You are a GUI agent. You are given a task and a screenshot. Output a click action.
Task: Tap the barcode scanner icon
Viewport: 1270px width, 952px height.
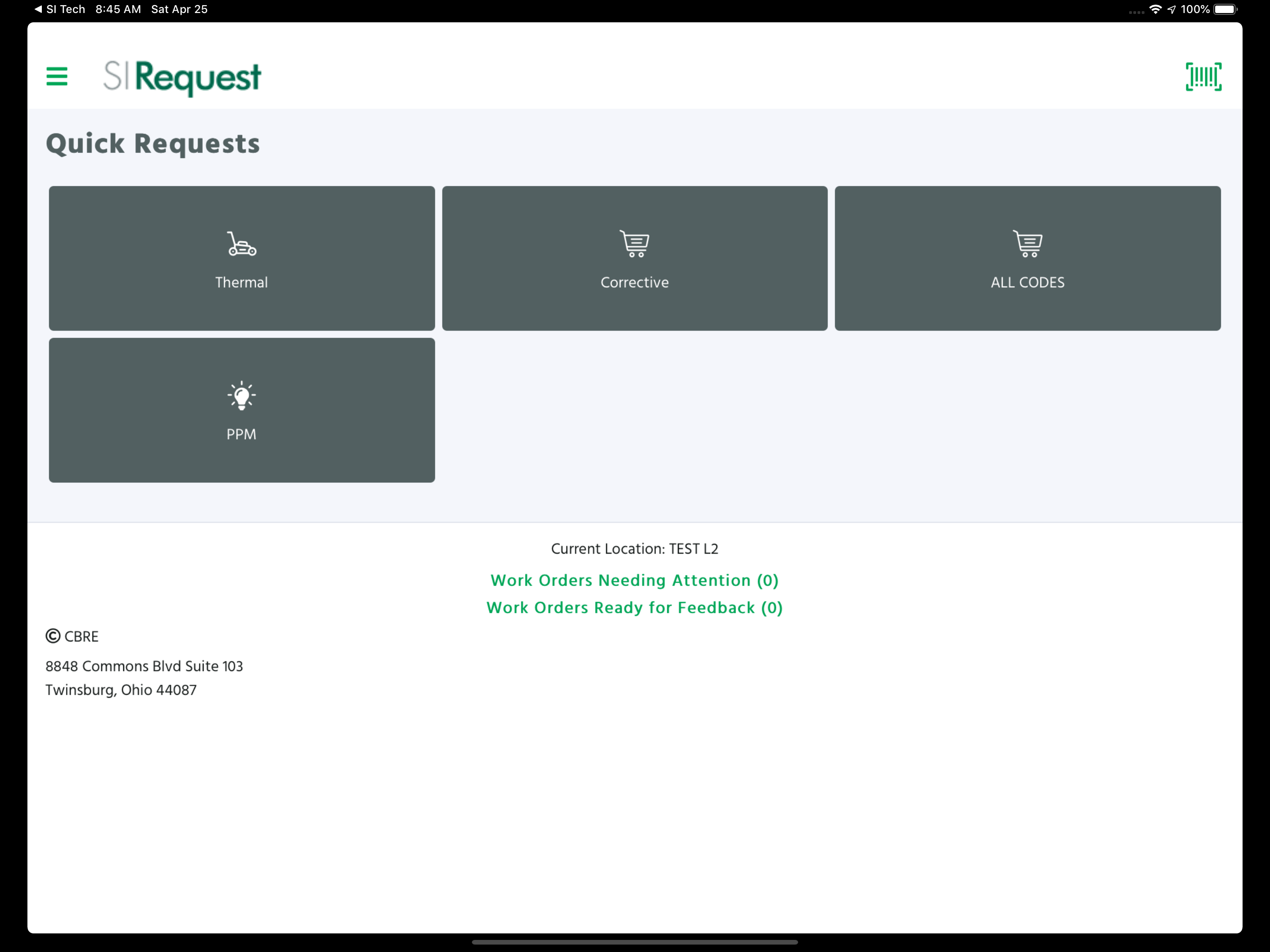click(1204, 77)
